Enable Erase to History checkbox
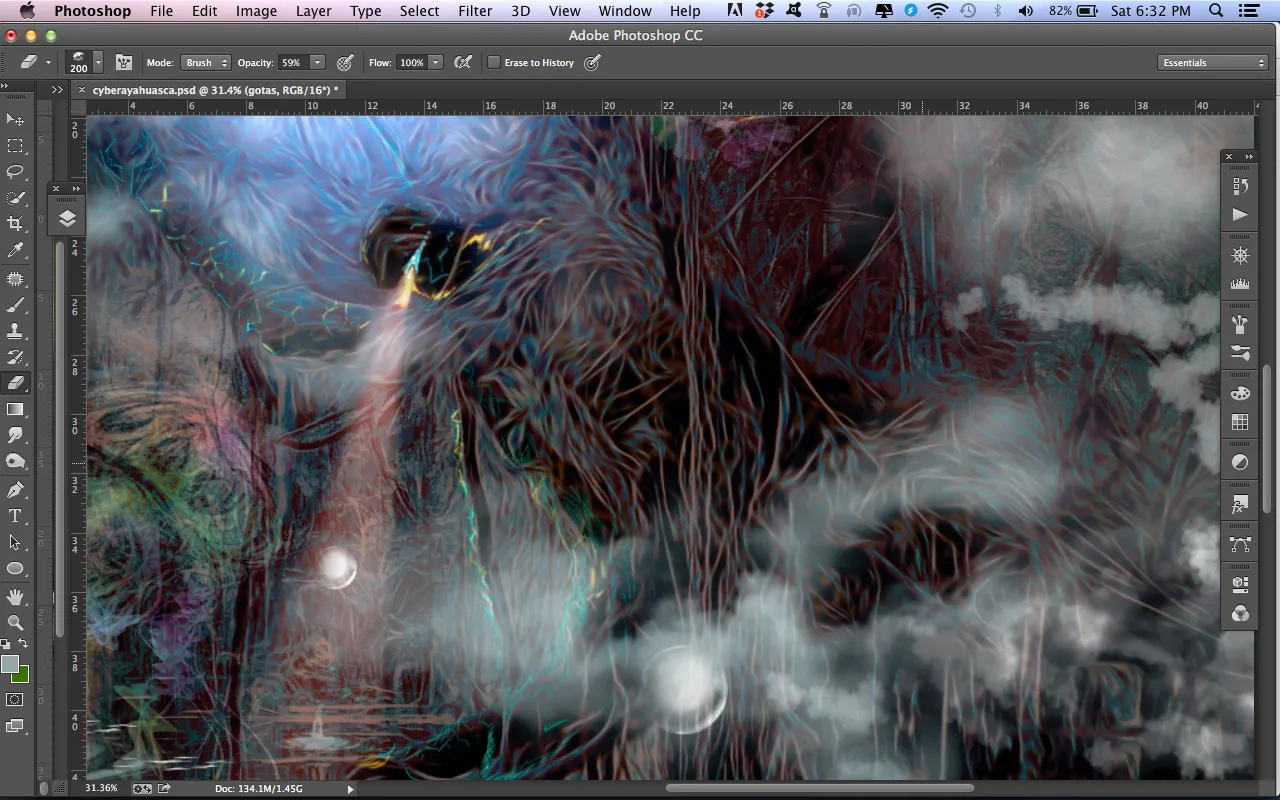 [494, 62]
